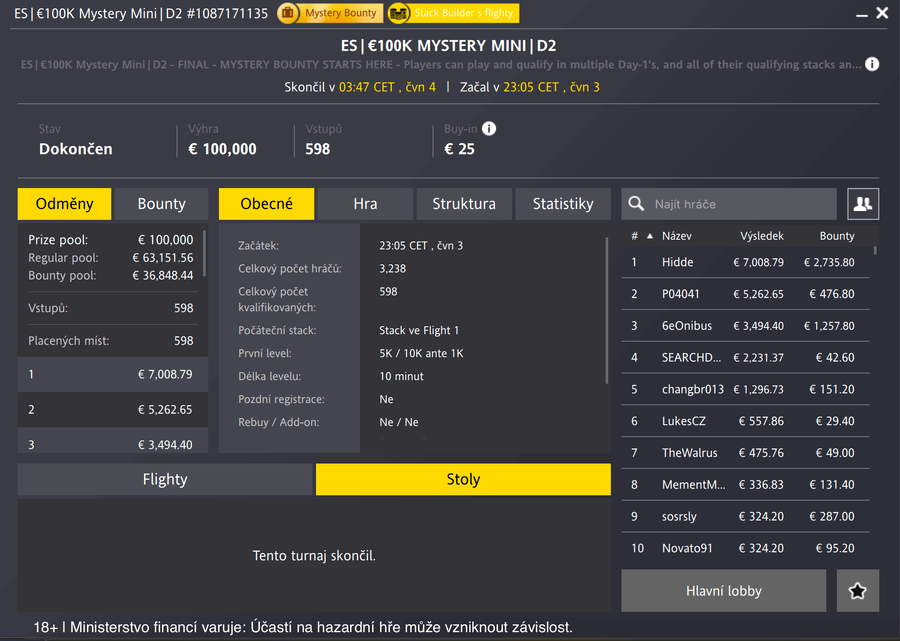Sort players by rank arrow
900x641 pixels.
pos(650,236)
